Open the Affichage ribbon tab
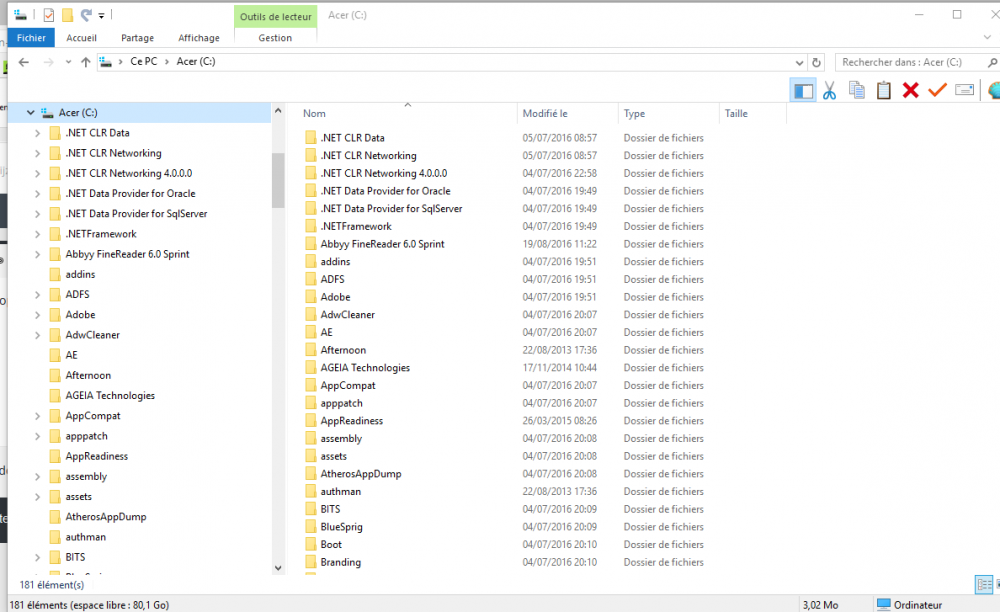This screenshot has height=612, width=1000. tap(199, 38)
